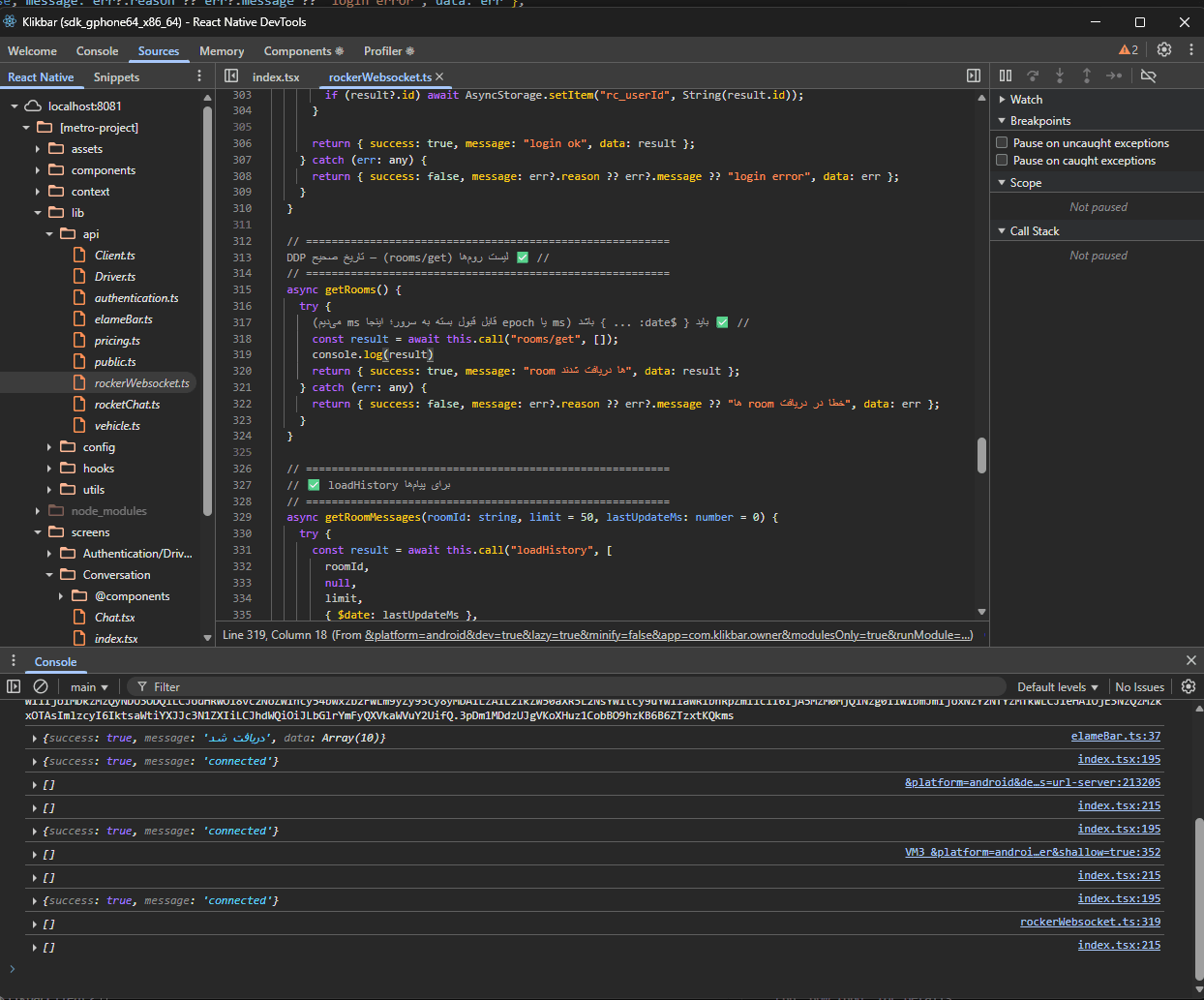
Task: Open the Default levels dropdown
Action: pyautogui.click(x=1058, y=686)
